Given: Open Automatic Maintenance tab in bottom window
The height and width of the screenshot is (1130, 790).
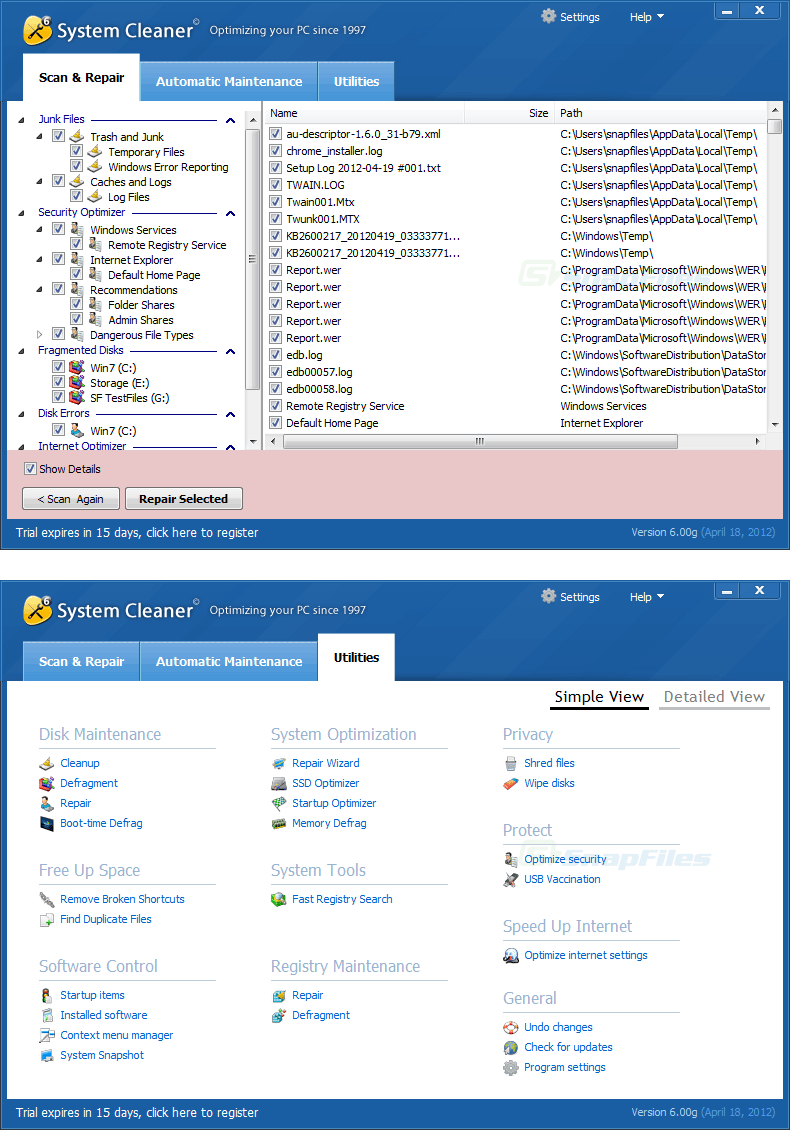Looking at the screenshot, I should (228, 661).
